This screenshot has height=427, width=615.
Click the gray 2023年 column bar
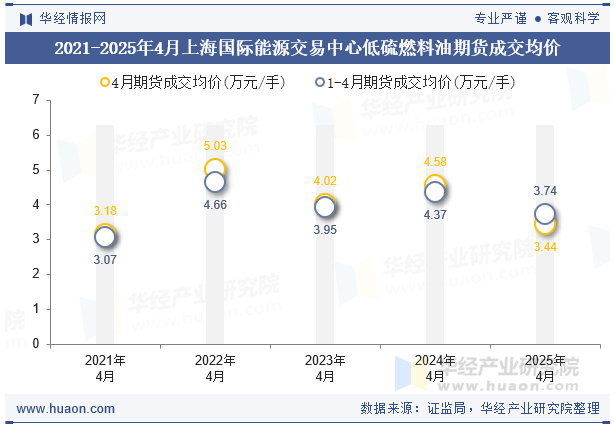pyautogui.click(x=325, y=234)
